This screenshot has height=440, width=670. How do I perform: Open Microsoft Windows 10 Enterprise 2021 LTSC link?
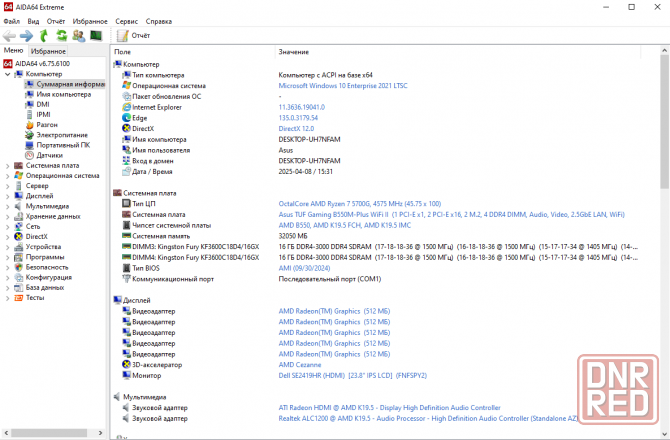pyautogui.click(x=343, y=86)
